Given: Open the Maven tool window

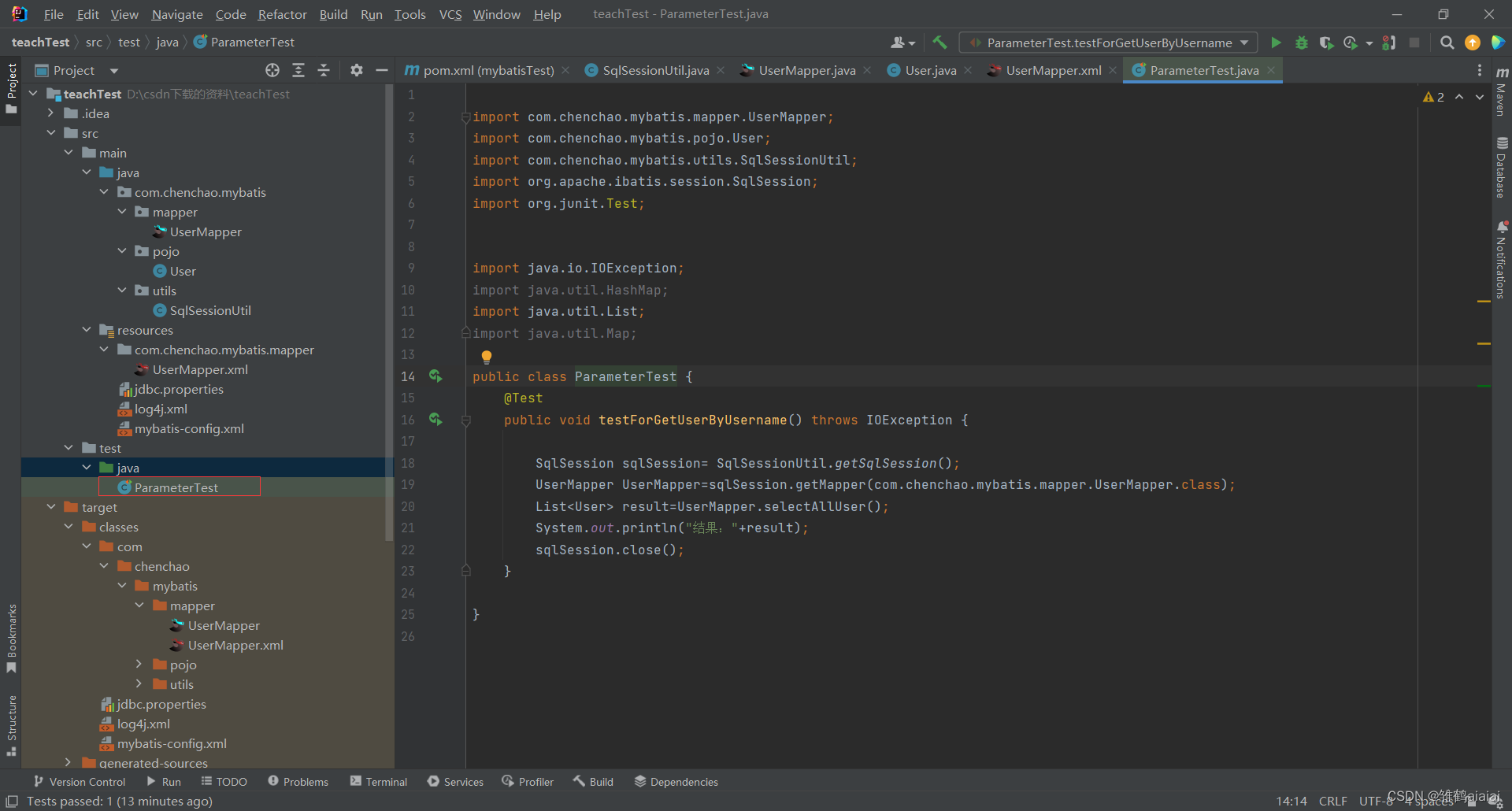Looking at the screenshot, I should point(1502,91).
